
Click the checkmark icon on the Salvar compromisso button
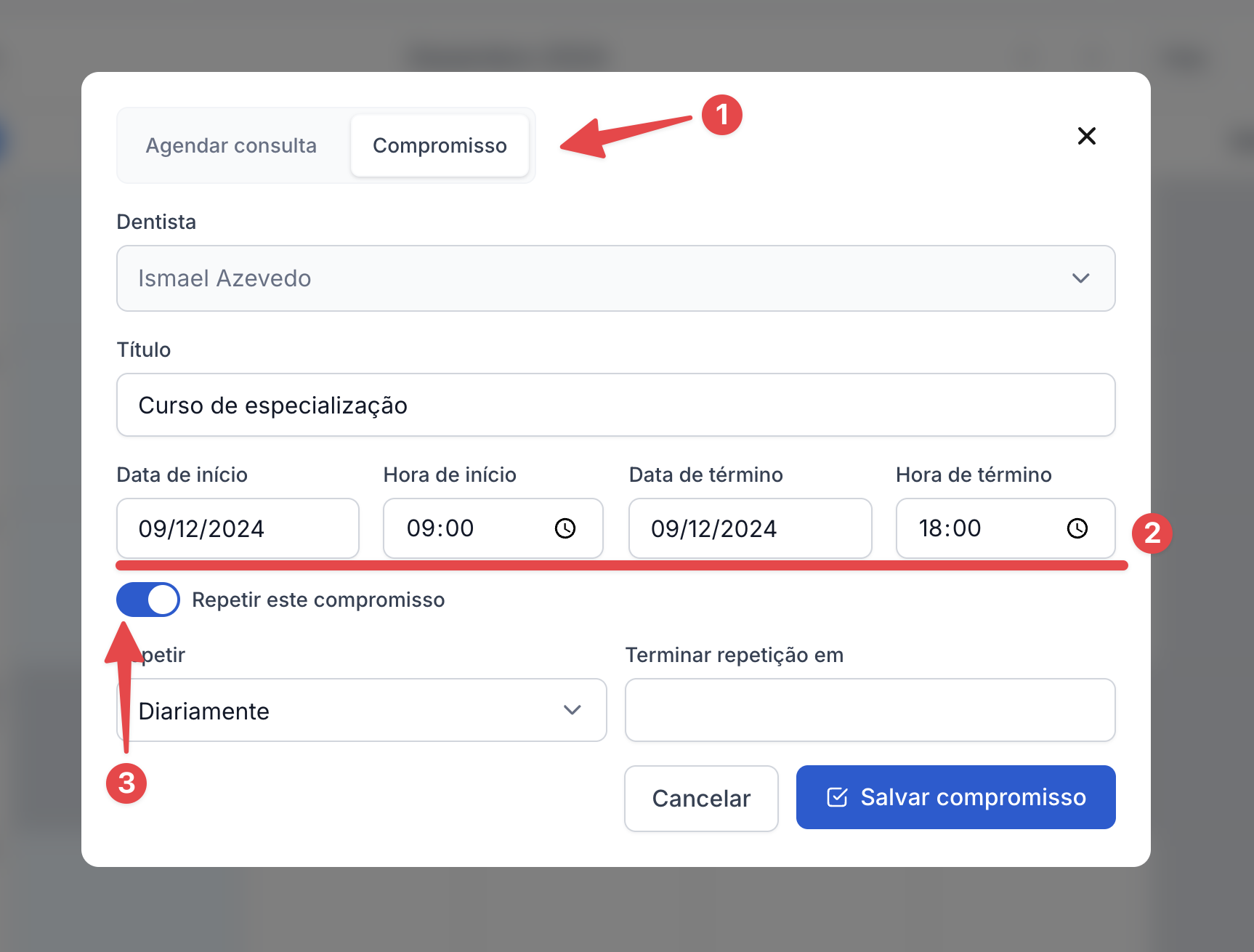[837, 797]
